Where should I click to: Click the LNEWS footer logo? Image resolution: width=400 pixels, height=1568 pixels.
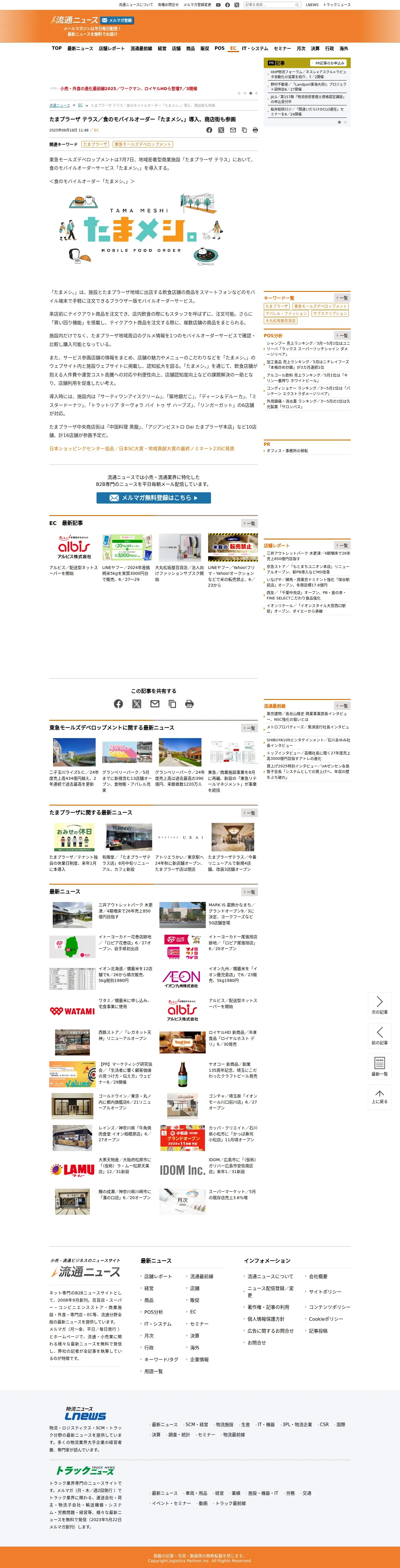pyautogui.click(x=86, y=1413)
